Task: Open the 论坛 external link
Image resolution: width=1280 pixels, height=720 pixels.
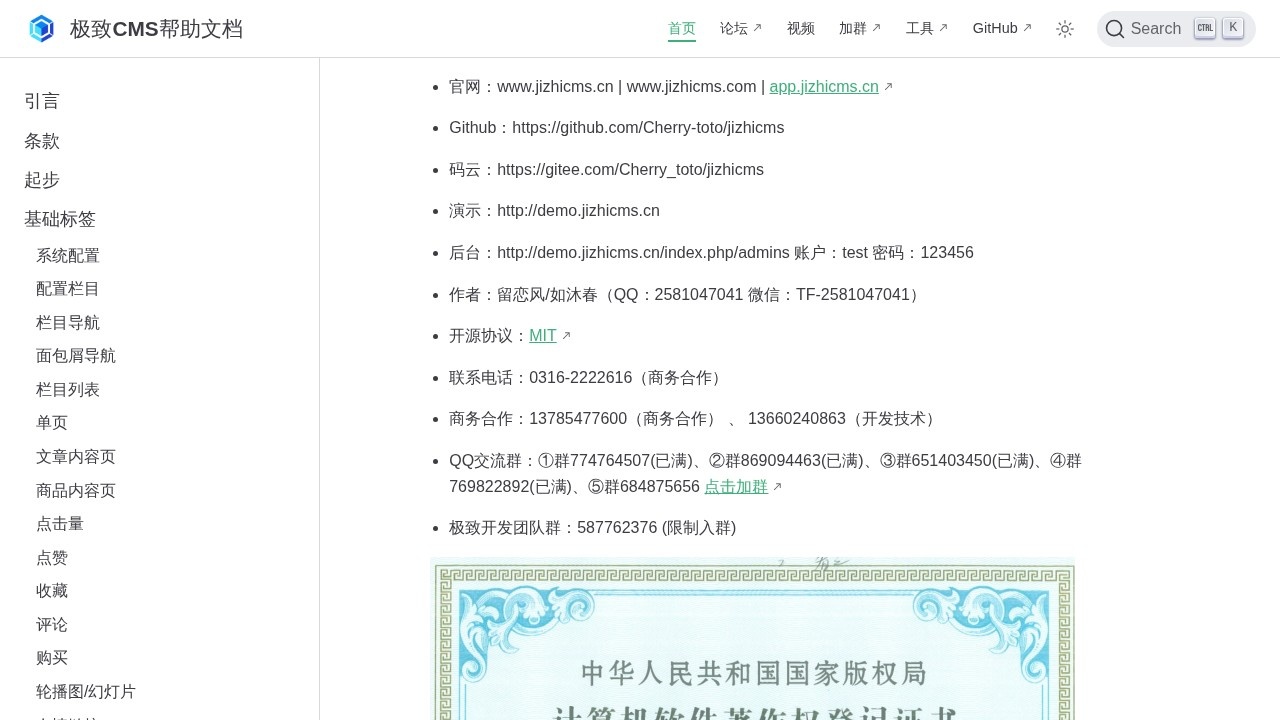Action: pyautogui.click(x=740, y=29)
